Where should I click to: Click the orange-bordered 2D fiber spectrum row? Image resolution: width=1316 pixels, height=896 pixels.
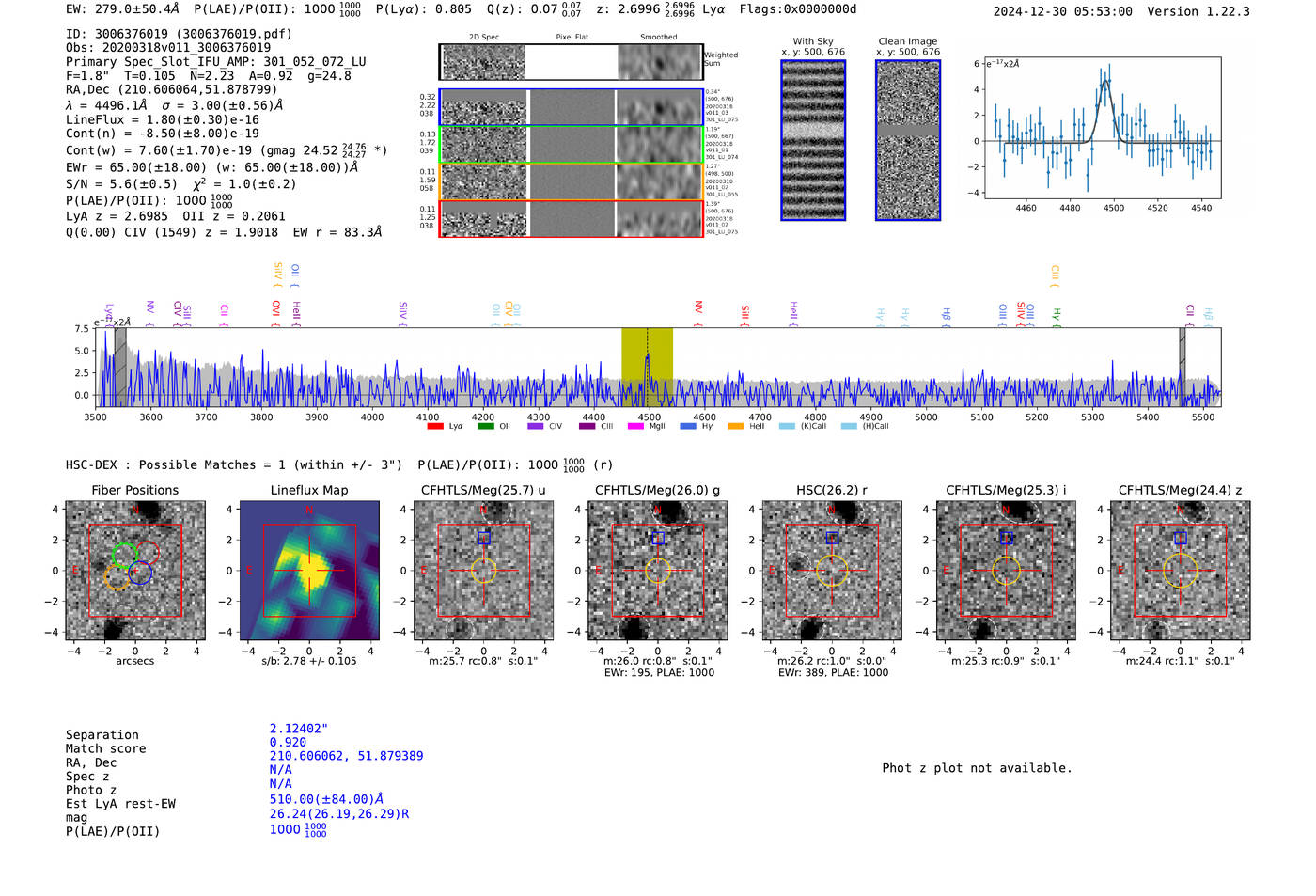coord(572,181)
